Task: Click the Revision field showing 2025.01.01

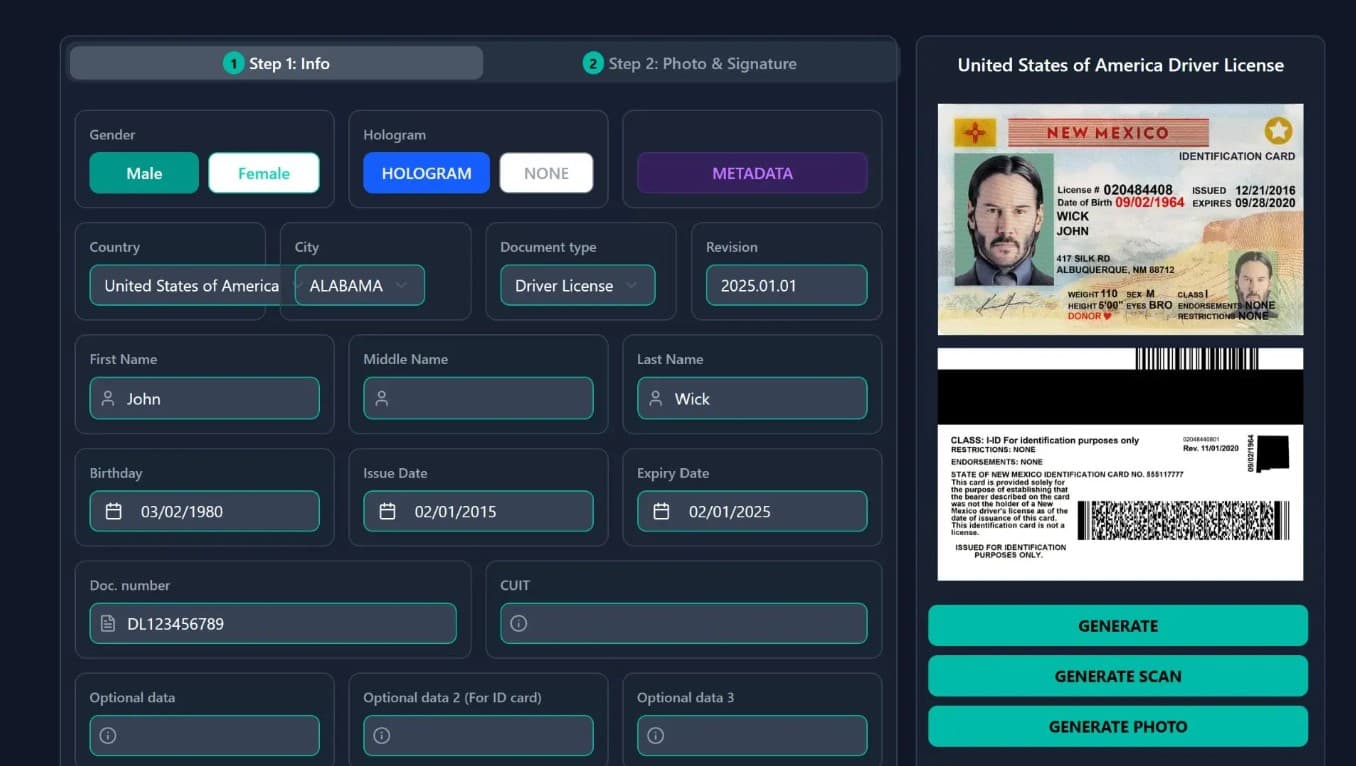Action: point(786,285)
